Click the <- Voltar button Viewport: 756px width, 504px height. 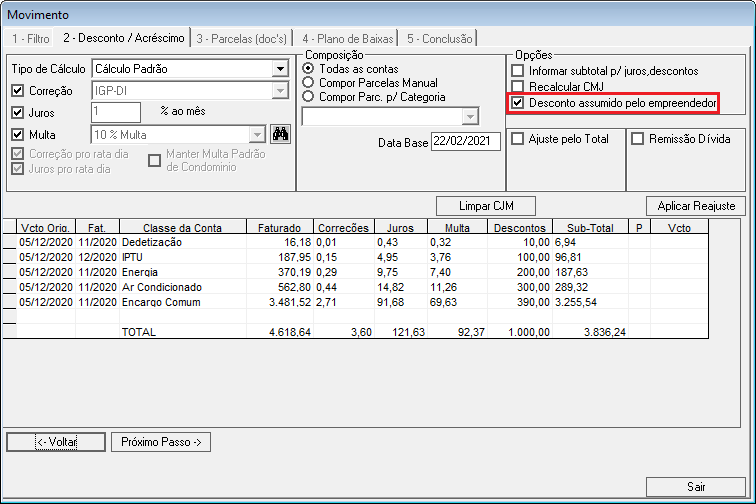click(56, 442)
